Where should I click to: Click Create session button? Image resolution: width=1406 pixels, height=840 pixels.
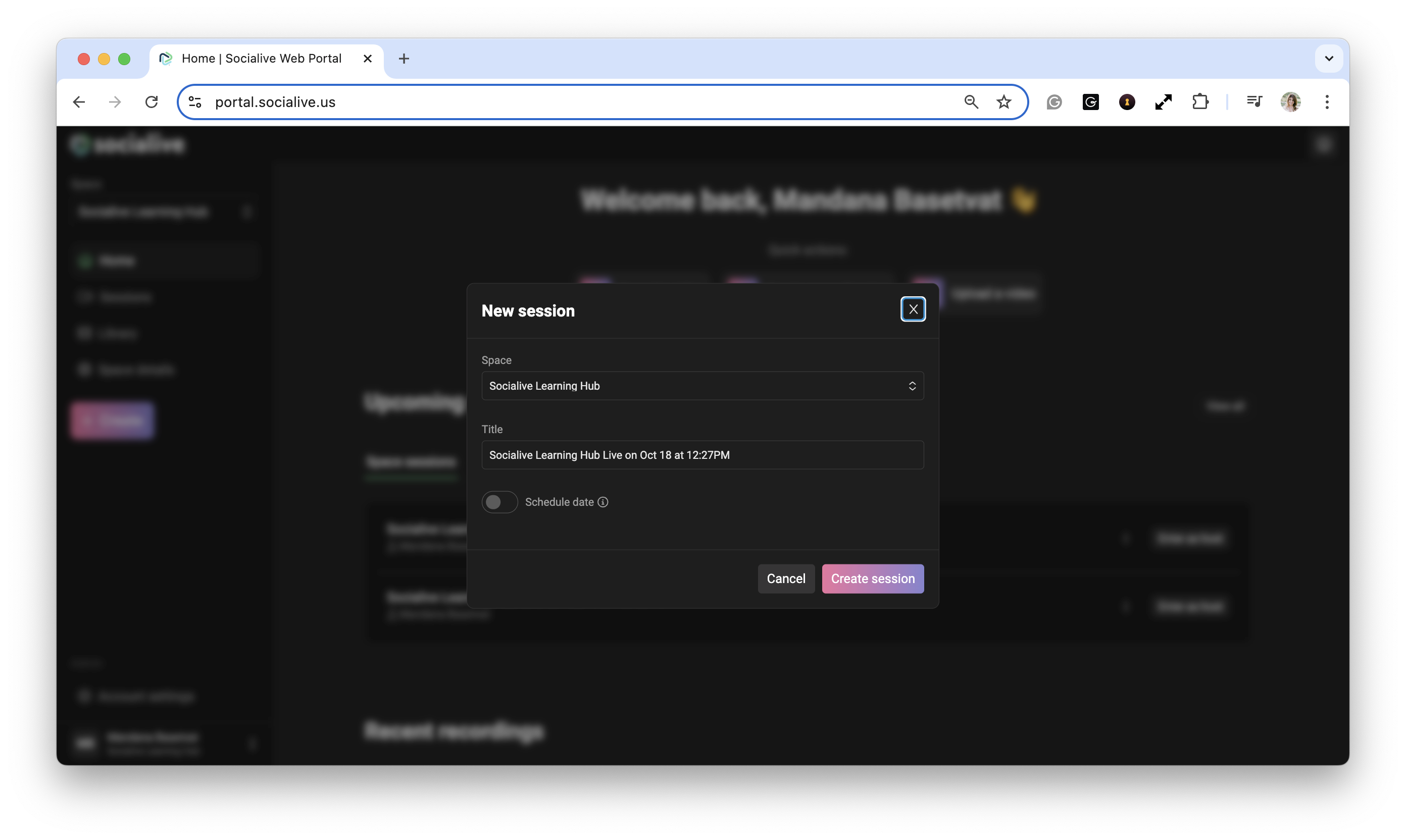click(x=872, y=578)
